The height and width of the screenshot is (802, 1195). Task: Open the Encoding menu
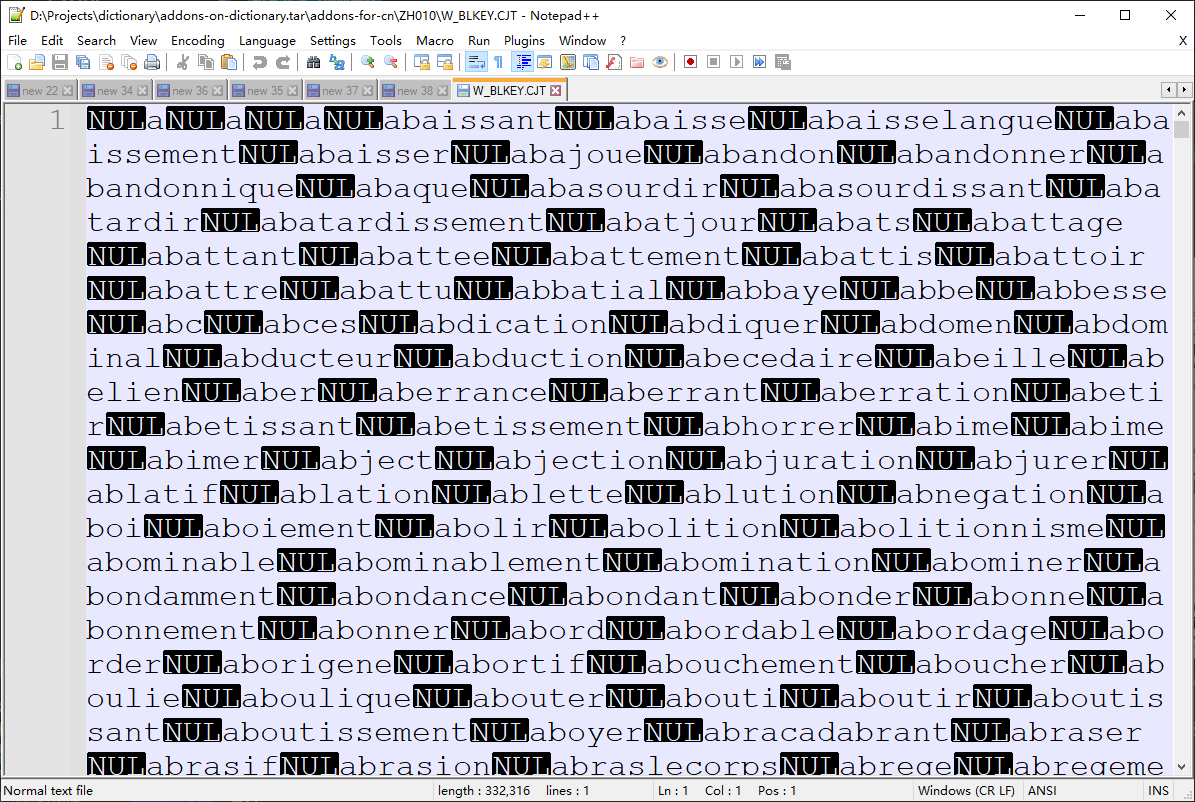pos(197,40)
